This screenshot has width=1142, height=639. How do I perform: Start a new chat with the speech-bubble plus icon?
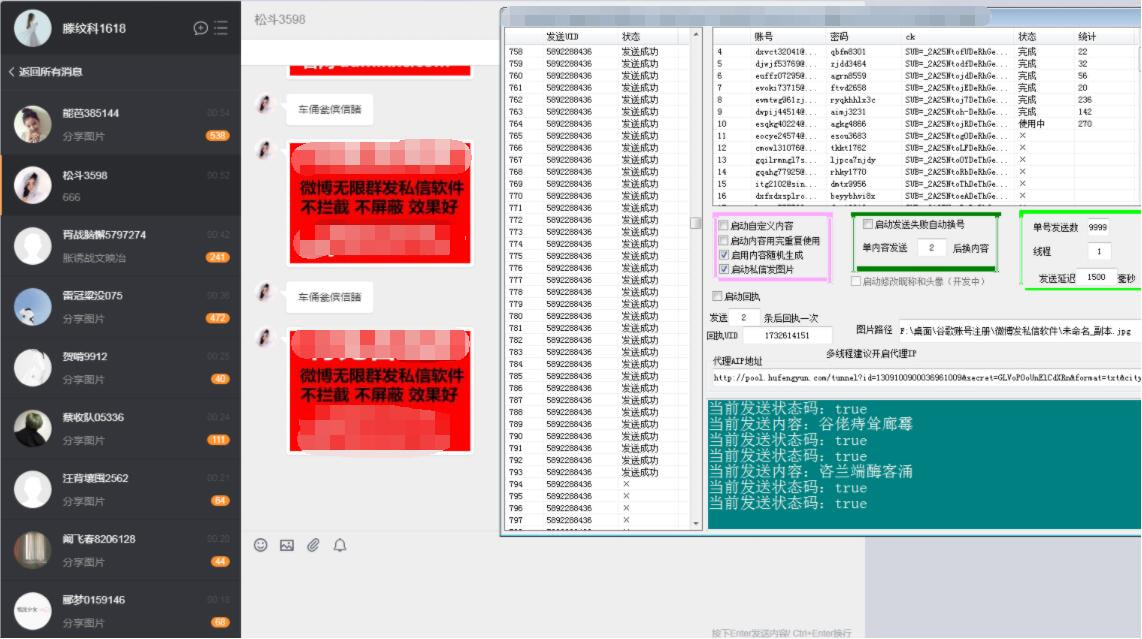click(x=200, y=28)
